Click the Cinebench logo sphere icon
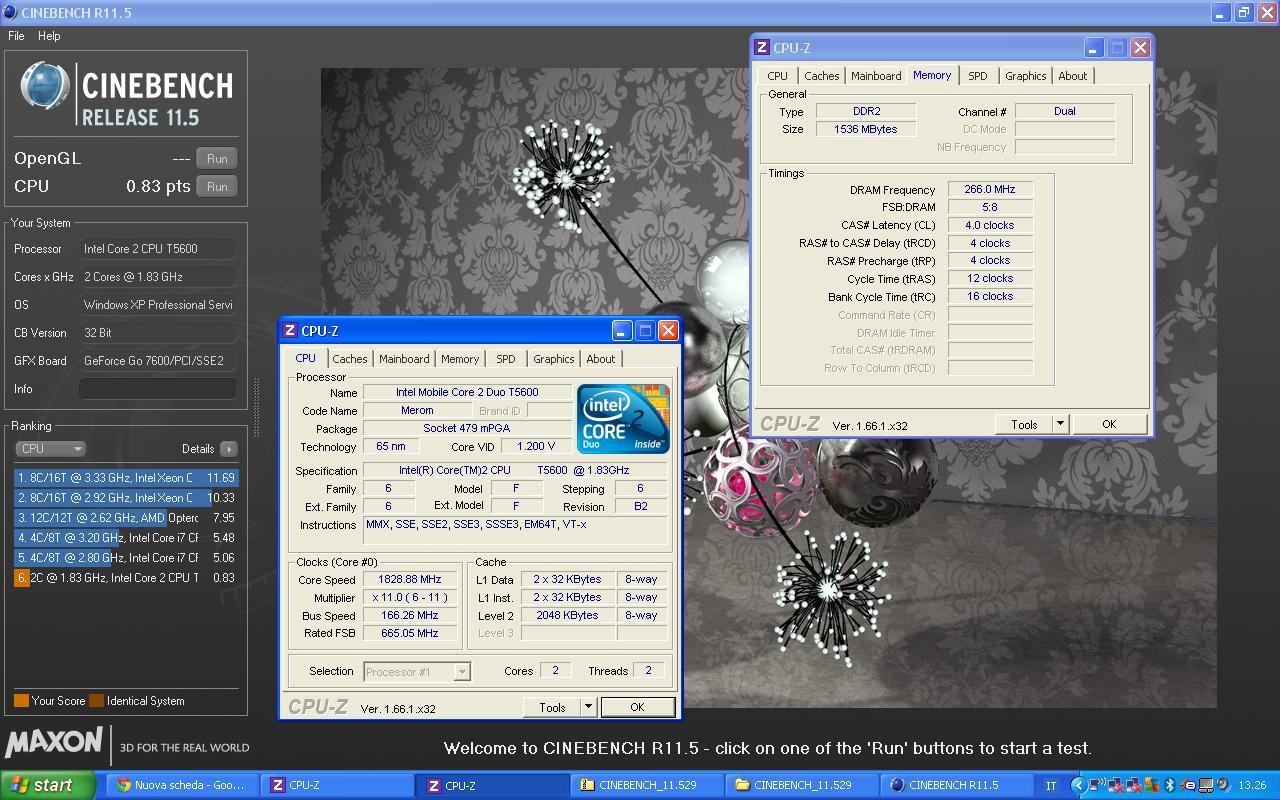This screenshot has width=1280, height=800. (45, 86)
